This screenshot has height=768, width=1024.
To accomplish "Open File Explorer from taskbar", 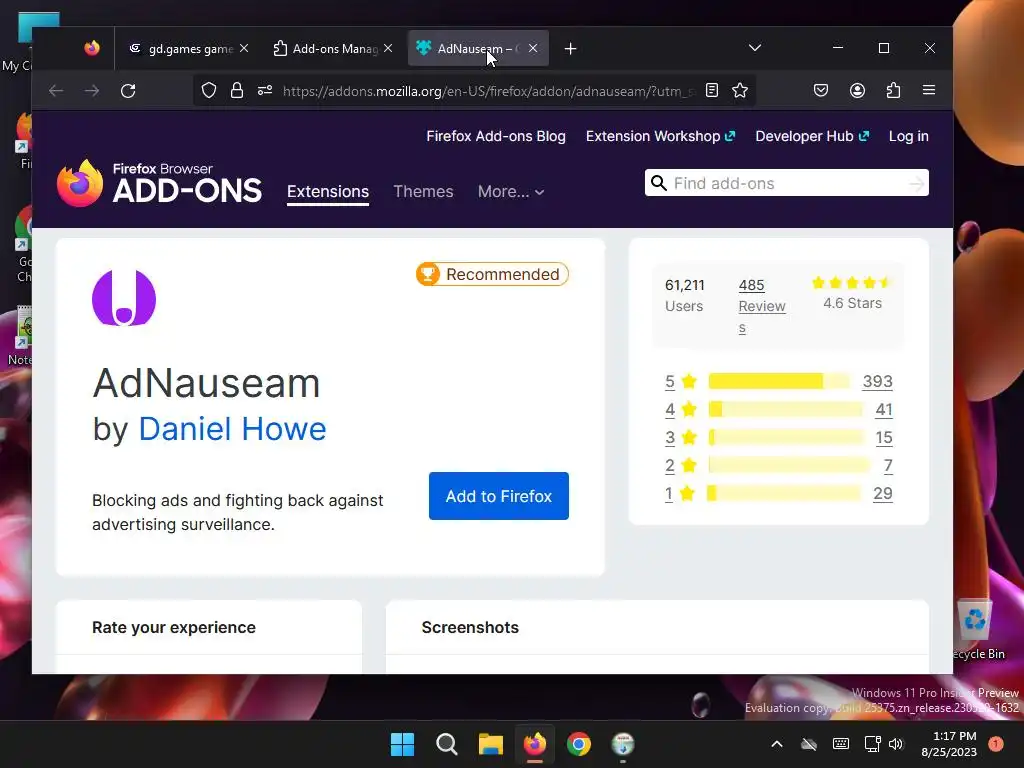I will [490, 744].
